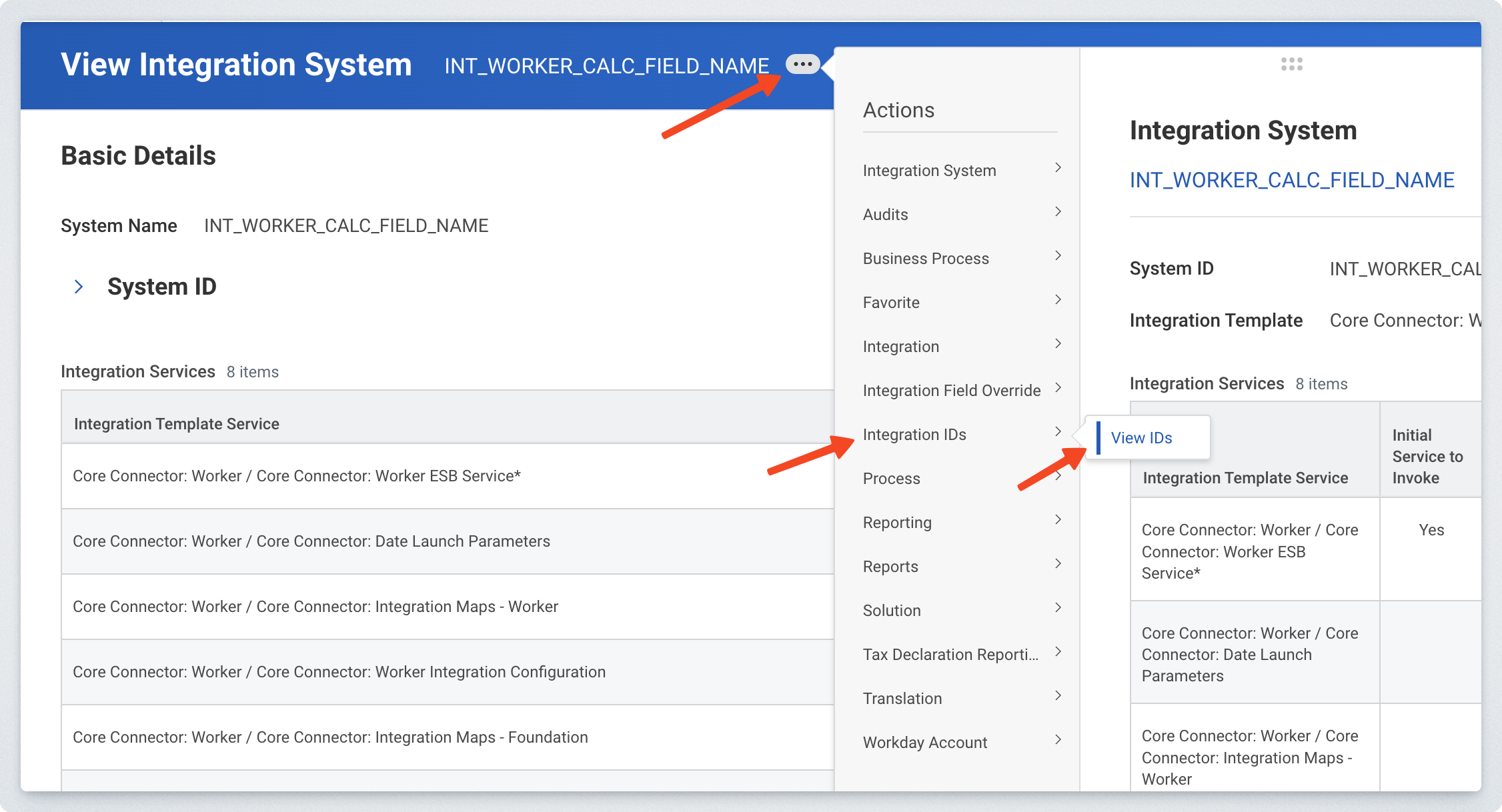This screenshot has width=1502, height=812.
Task: Open the Integration System submenu arrow
Action: coord(1058,168)
